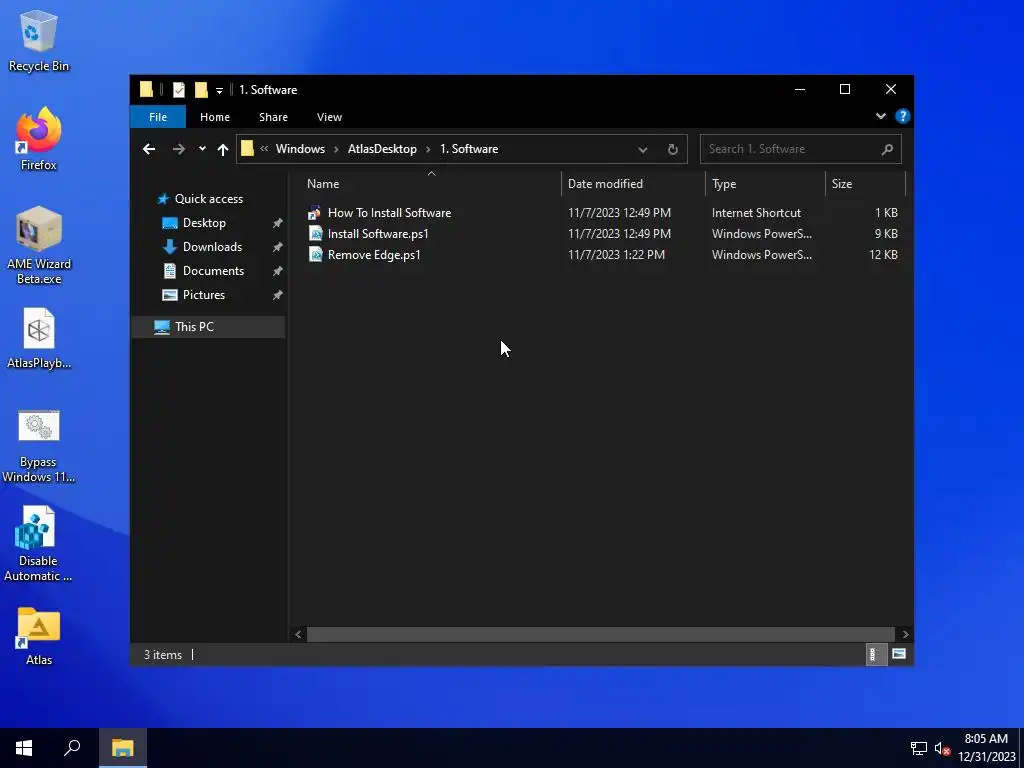Open the Windows Start menu
The image size is (1024, 768).
(24, 748)
